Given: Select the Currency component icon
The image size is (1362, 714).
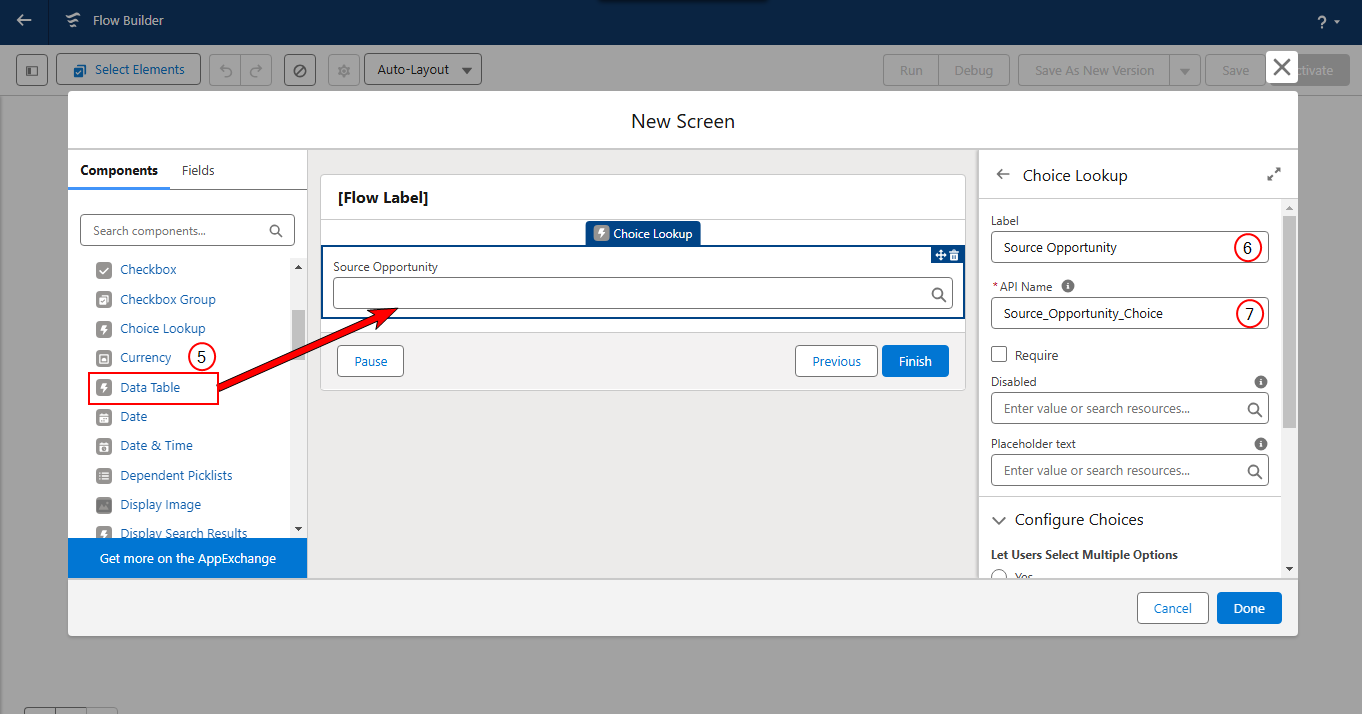Looking at the screenshot, I should [104, 358].
